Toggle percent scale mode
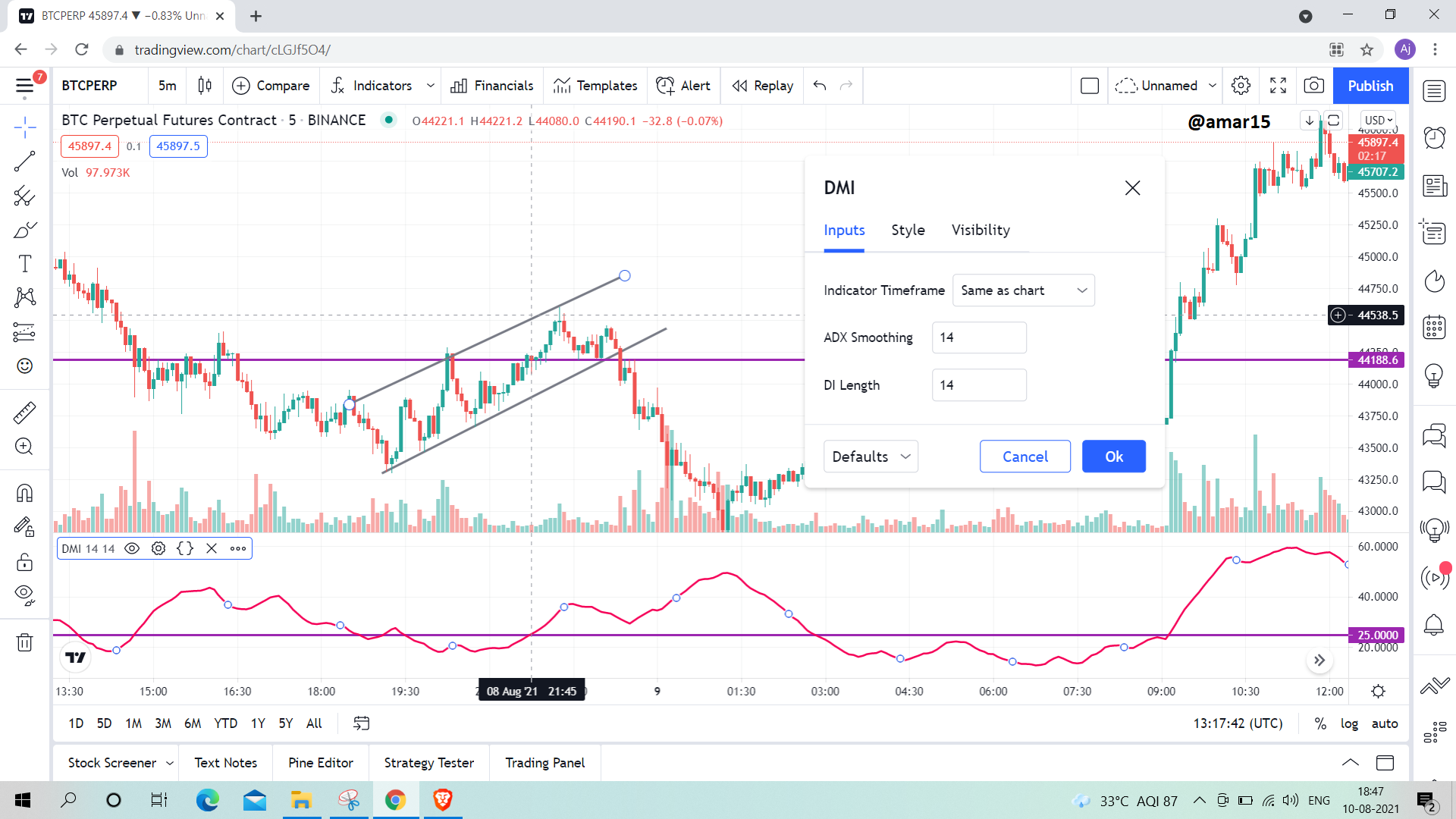 (1320, 723)
